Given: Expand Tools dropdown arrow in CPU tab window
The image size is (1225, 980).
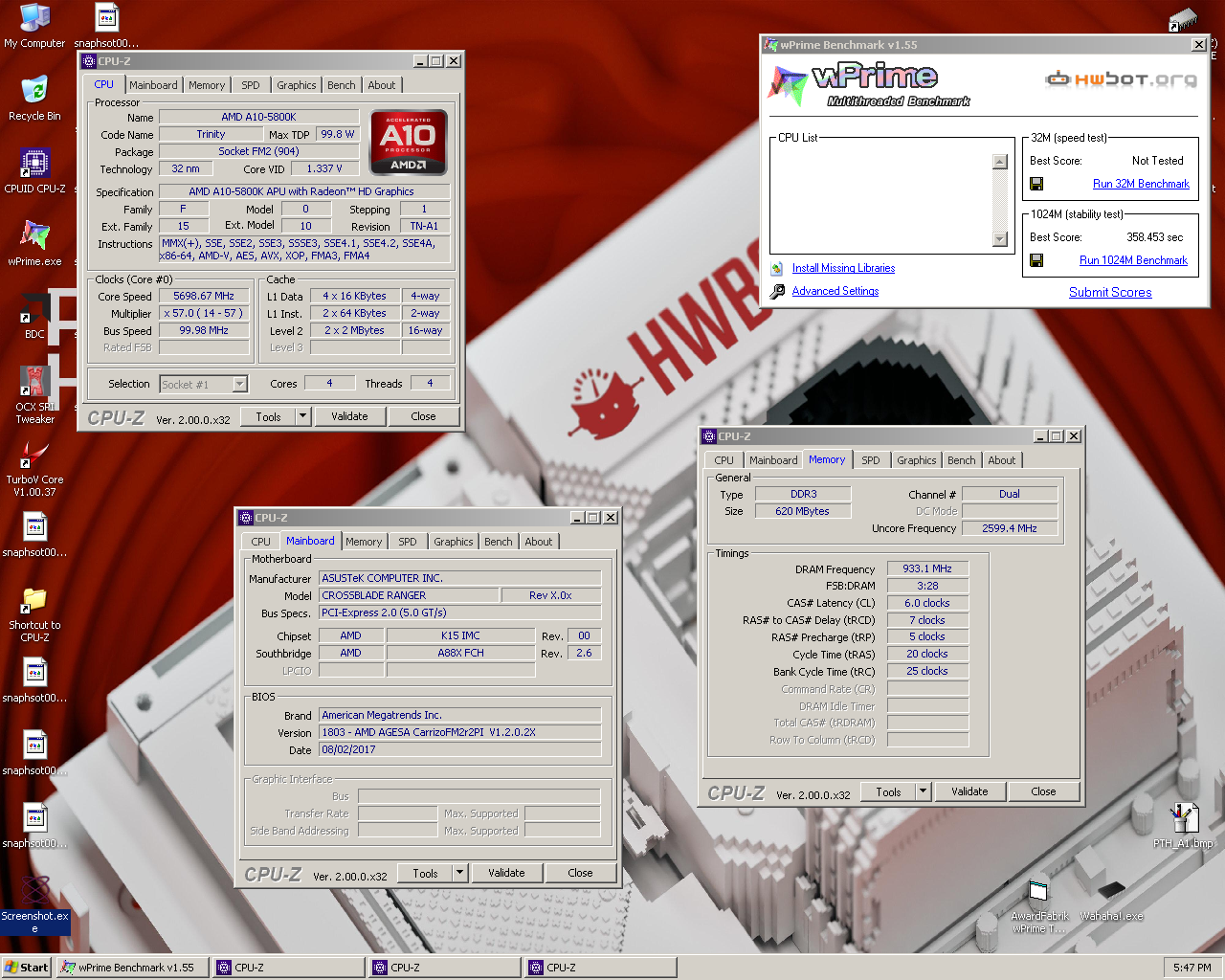Looking at the screenshot, I should [x=303, y=416].
